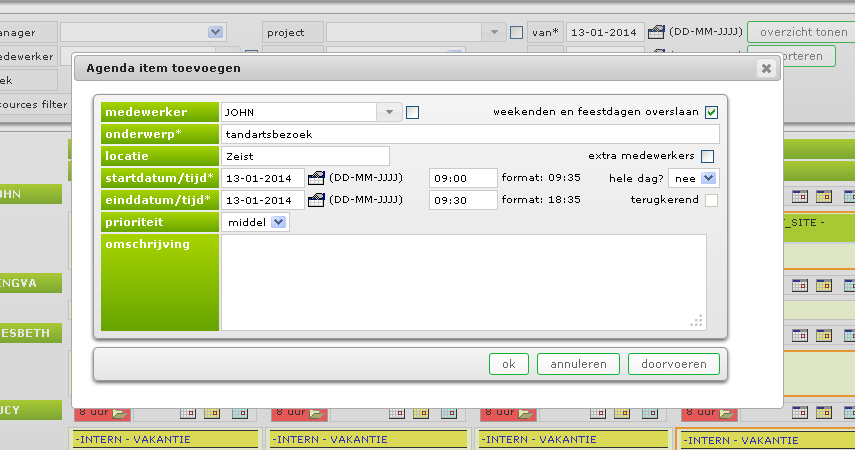Open folder icon in first 8 uur cell

click(119, 414)
